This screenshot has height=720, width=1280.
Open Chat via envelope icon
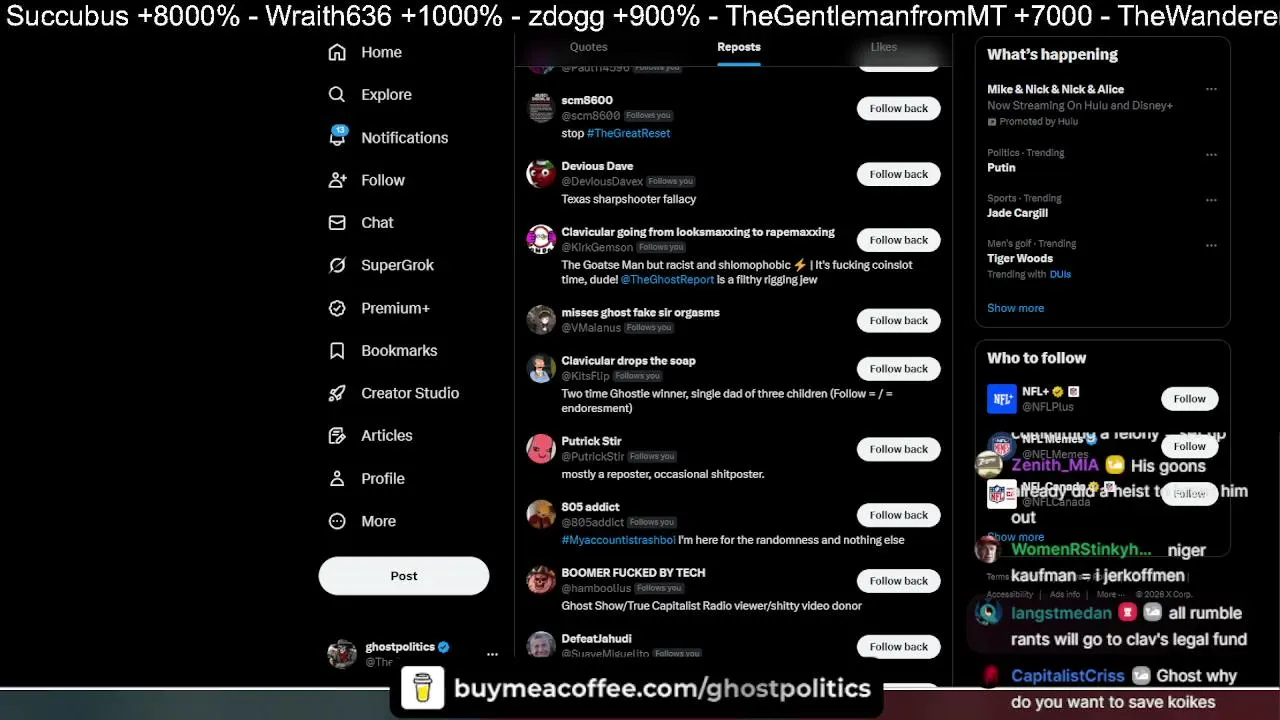337,222
